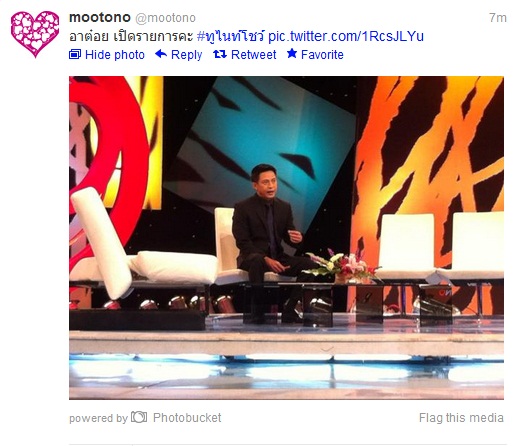
Task: Open the #ทูไนท์โชว์ hashtag link
Action: pyautogui.click(x=231, y=36)
